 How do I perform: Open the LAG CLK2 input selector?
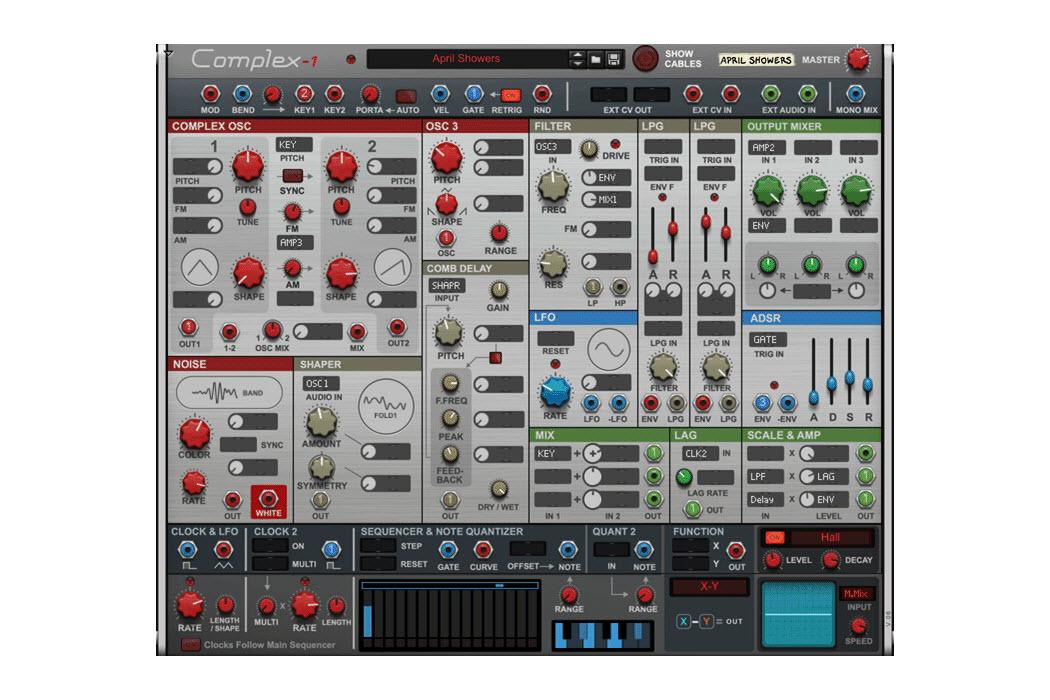[x=700, y=453]
